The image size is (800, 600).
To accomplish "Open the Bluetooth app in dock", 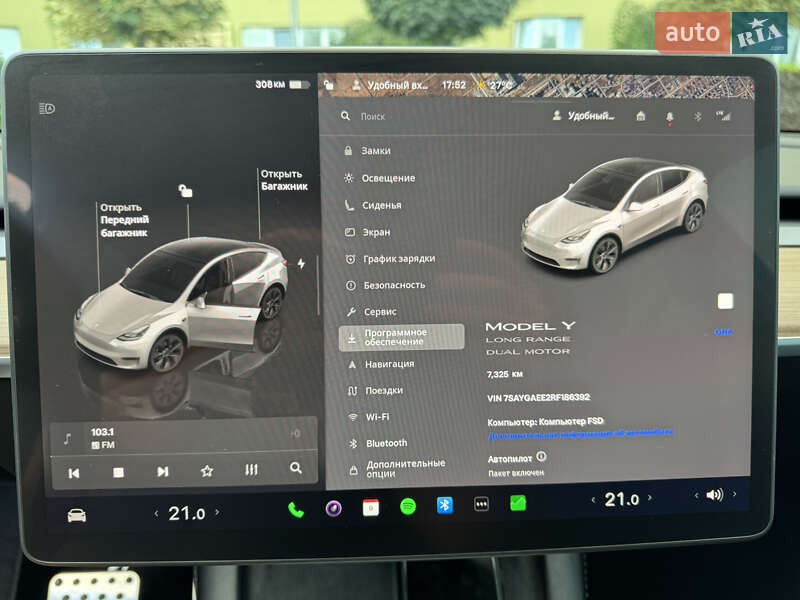I will 445,505.
